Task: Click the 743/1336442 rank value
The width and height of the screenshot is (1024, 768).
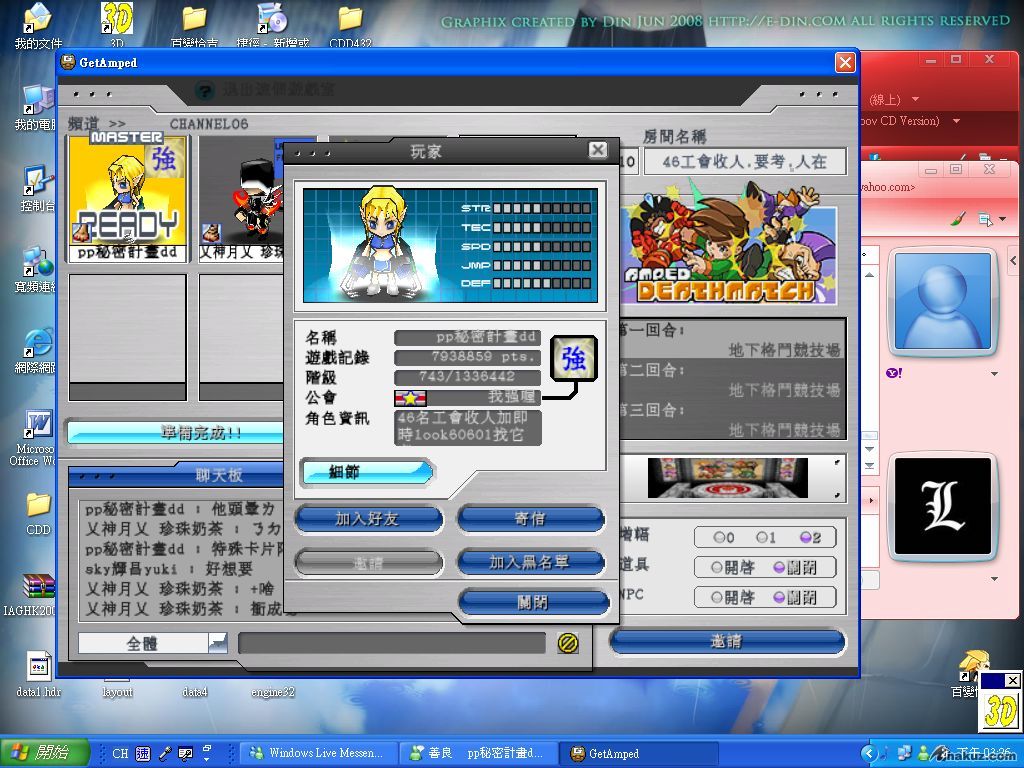Action: point(468,377)
